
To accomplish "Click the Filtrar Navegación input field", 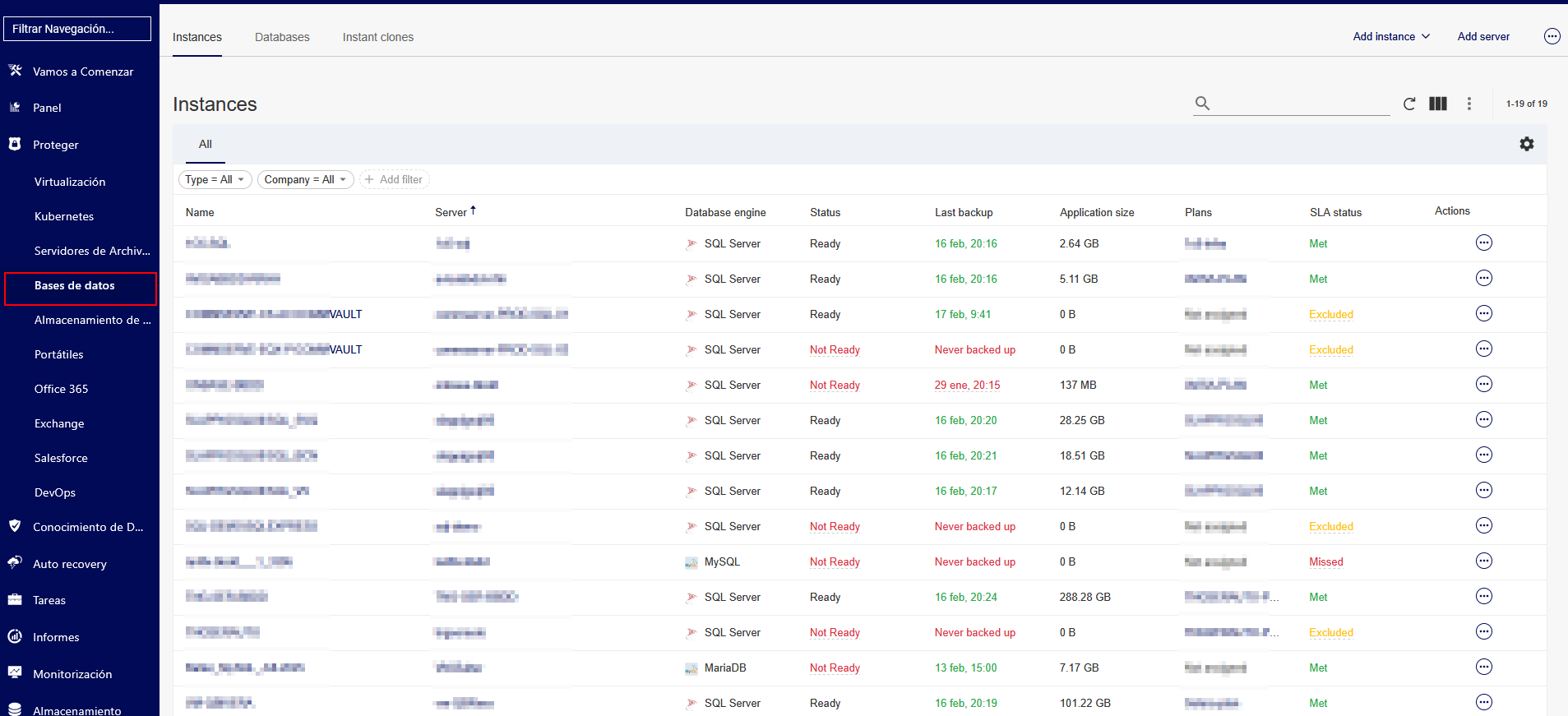I will click(x=77, y=29).
